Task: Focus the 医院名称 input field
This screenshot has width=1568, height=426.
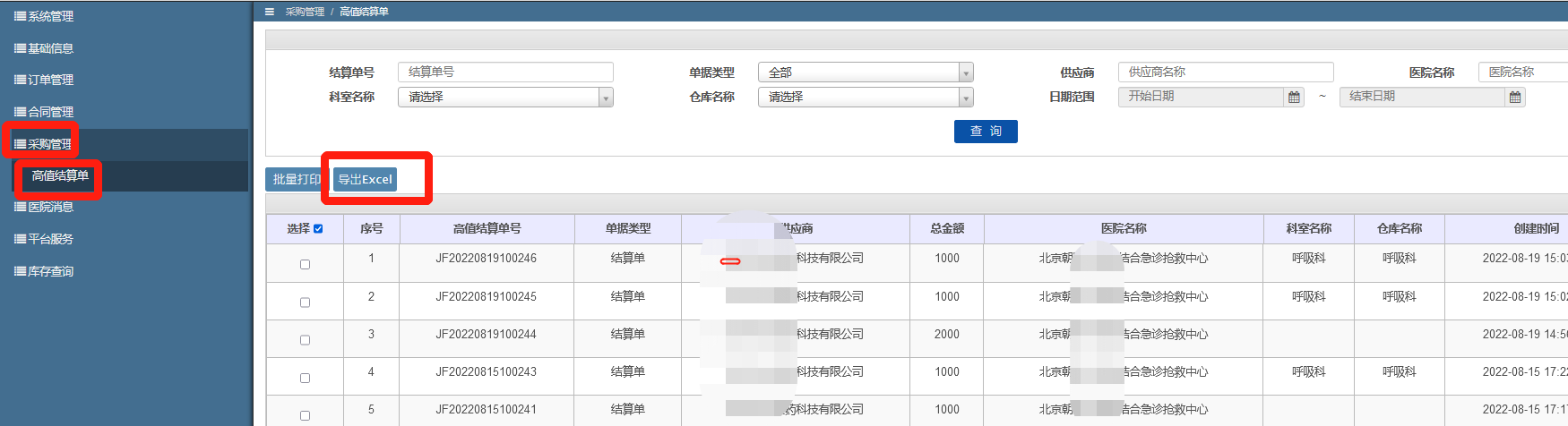Action: (1523, 72)
